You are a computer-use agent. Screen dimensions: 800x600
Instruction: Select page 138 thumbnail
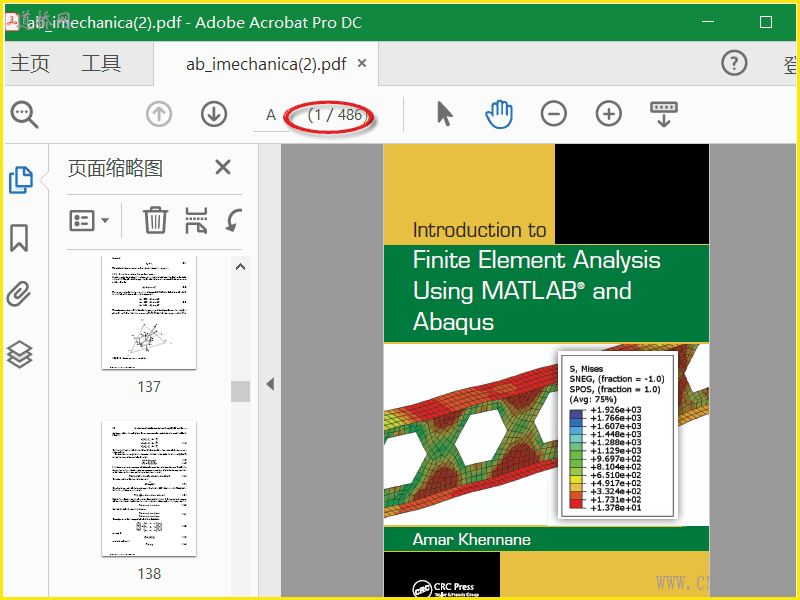[x=149, y=488]
